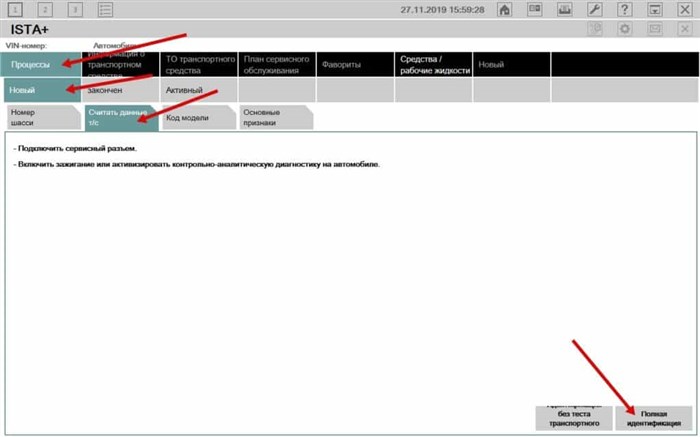The image size is (700, 437).
Task: Open ТО транспортного средства tab
Action: pyautogui.click(x=199, y=65)
